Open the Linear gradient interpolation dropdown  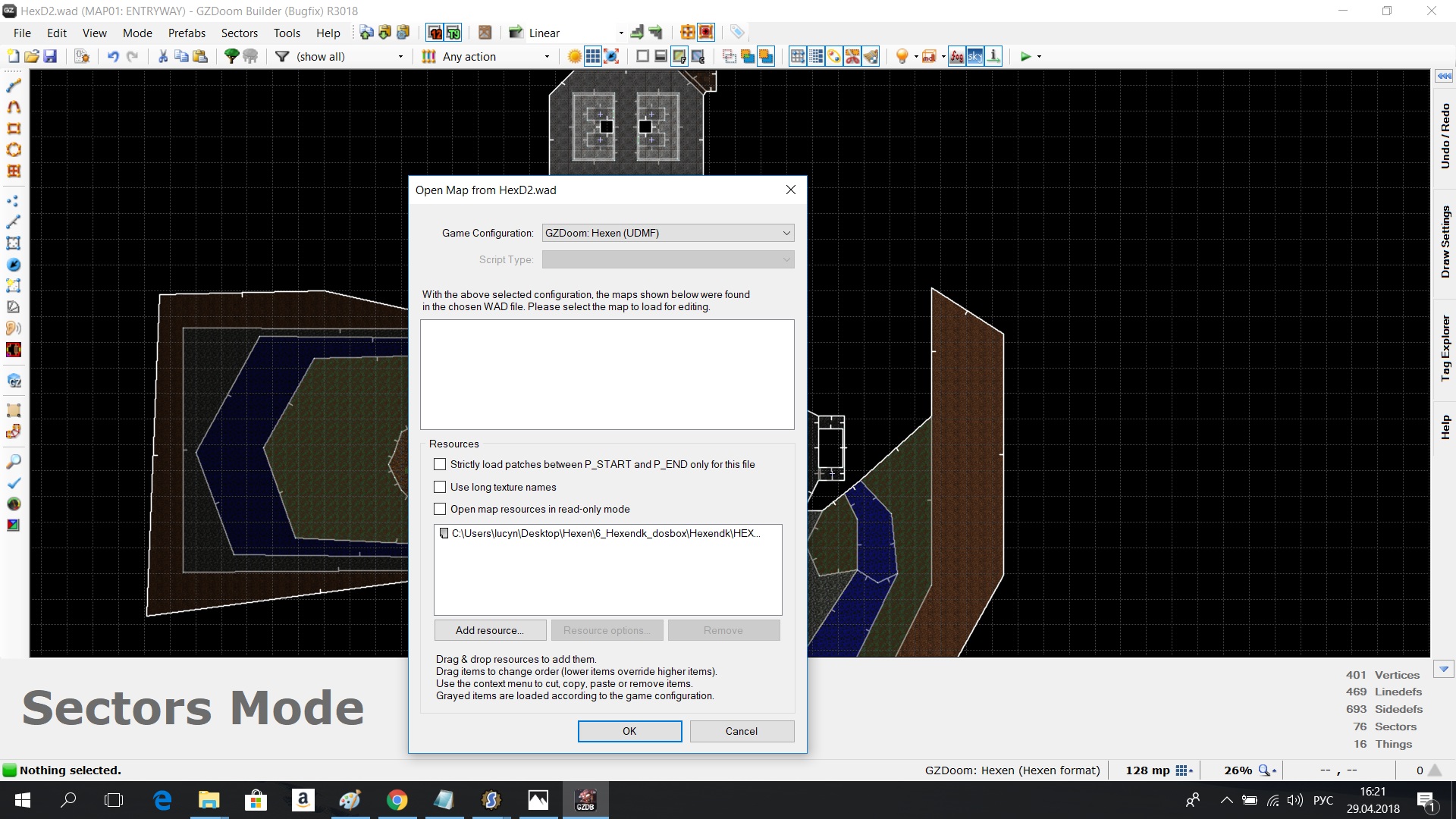pos(621,33)
